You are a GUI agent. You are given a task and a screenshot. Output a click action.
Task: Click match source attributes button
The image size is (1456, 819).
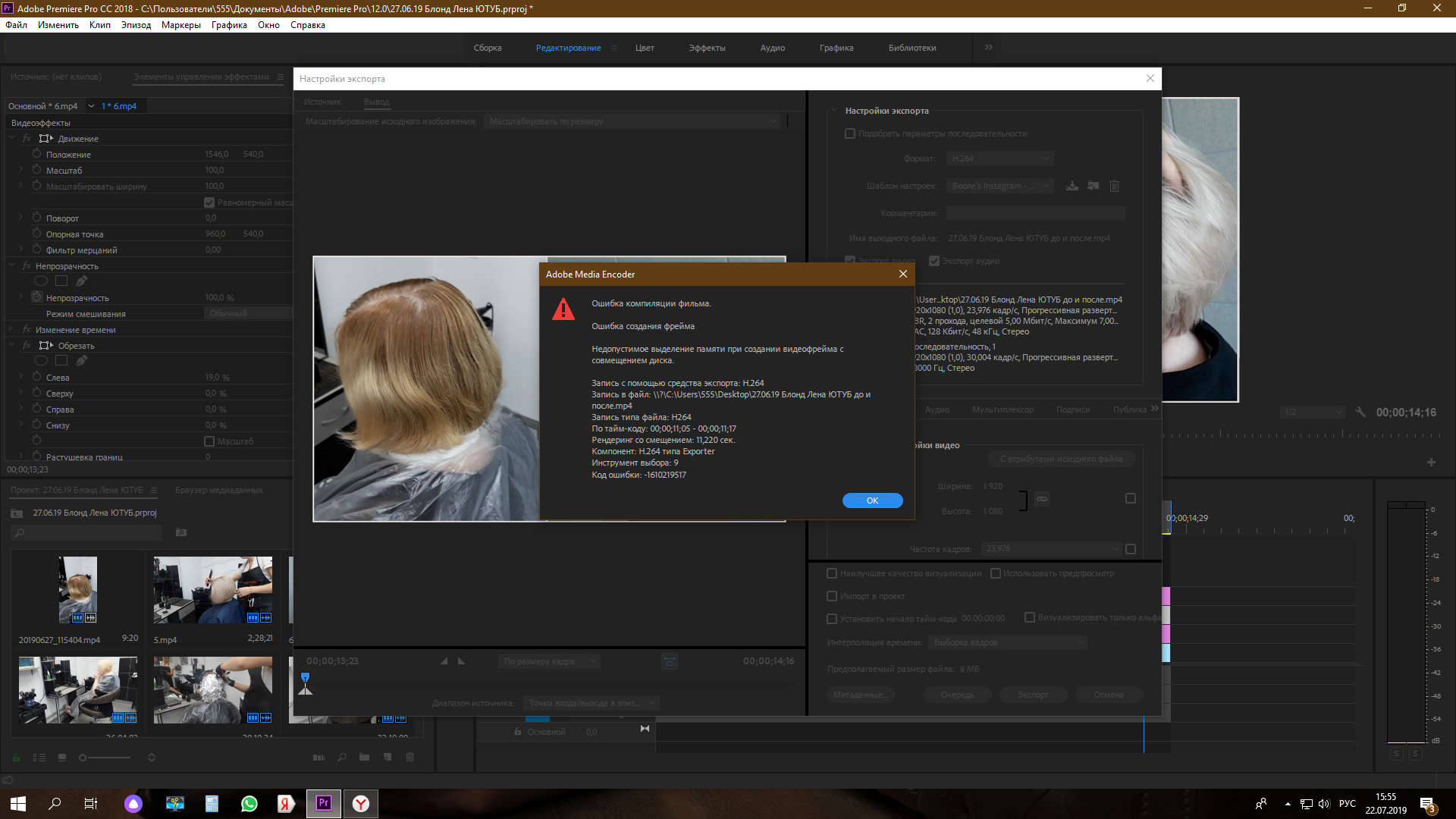(1061, 459)
